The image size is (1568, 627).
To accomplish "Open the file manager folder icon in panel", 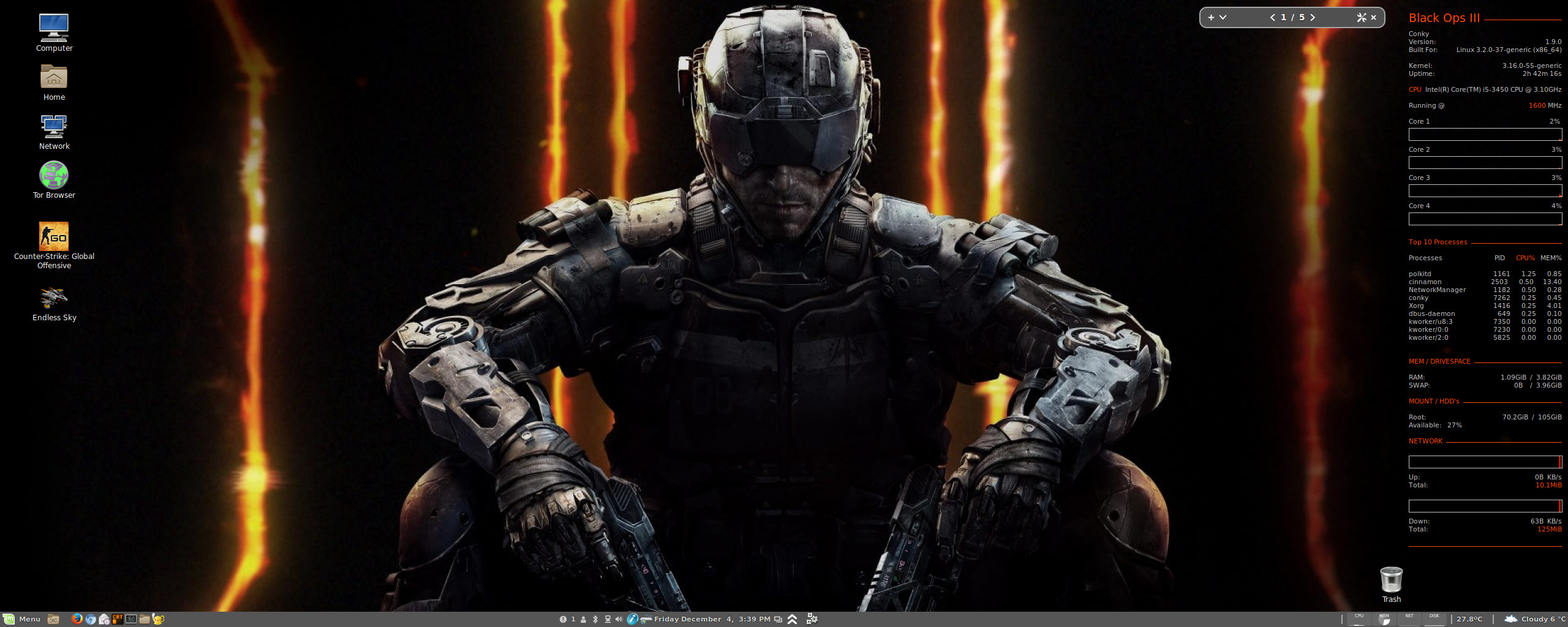I will click(x=145, y=619).
